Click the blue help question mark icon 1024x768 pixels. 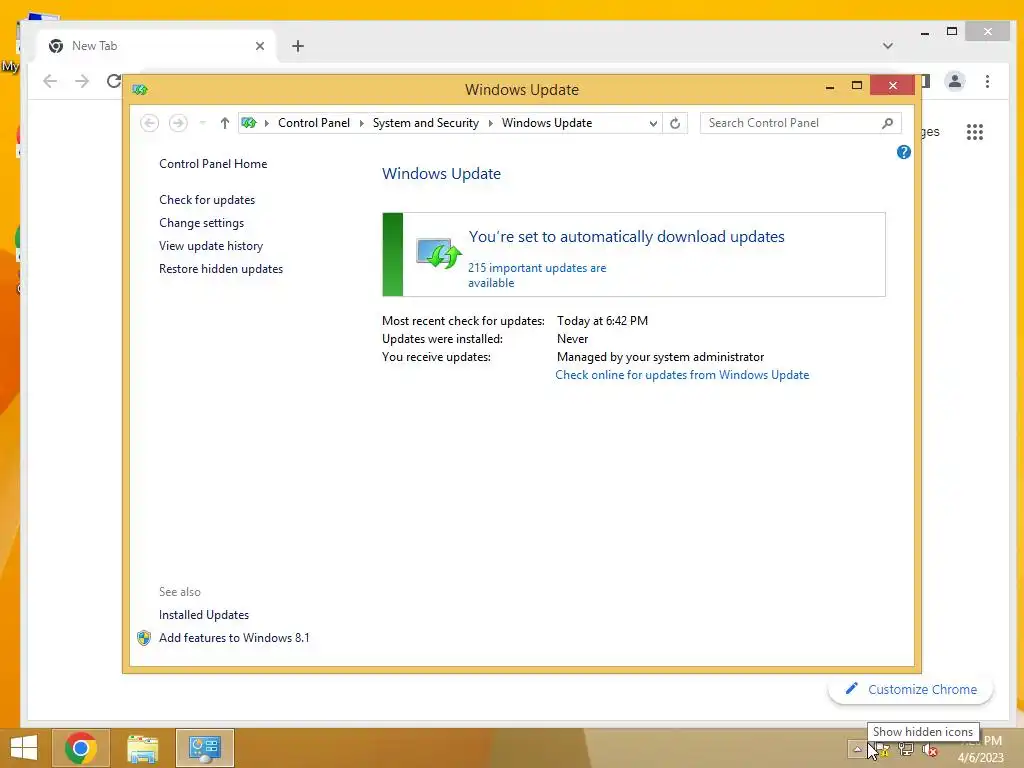click(903, 152)
